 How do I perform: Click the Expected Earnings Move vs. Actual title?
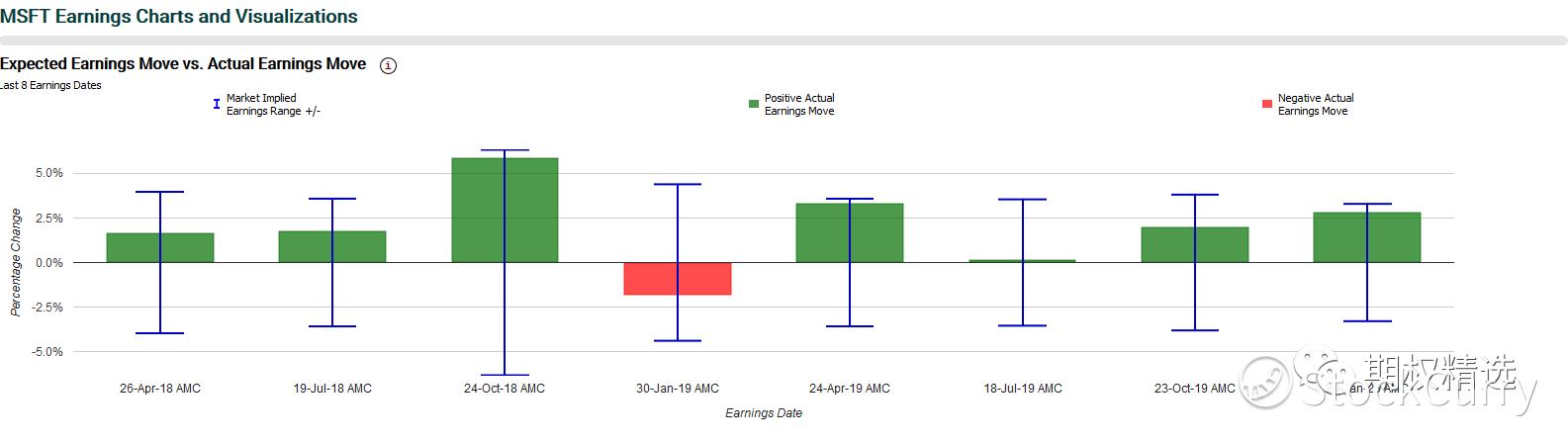[183, 64]
